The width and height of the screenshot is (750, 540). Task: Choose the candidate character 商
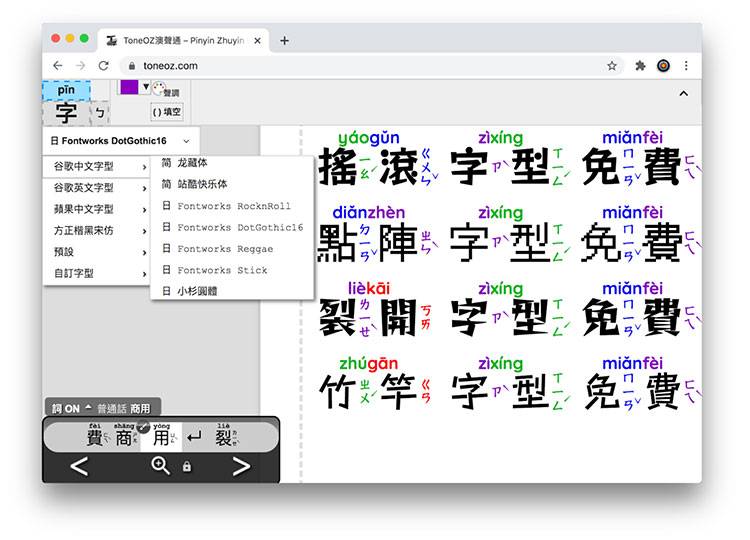[124, 437]
